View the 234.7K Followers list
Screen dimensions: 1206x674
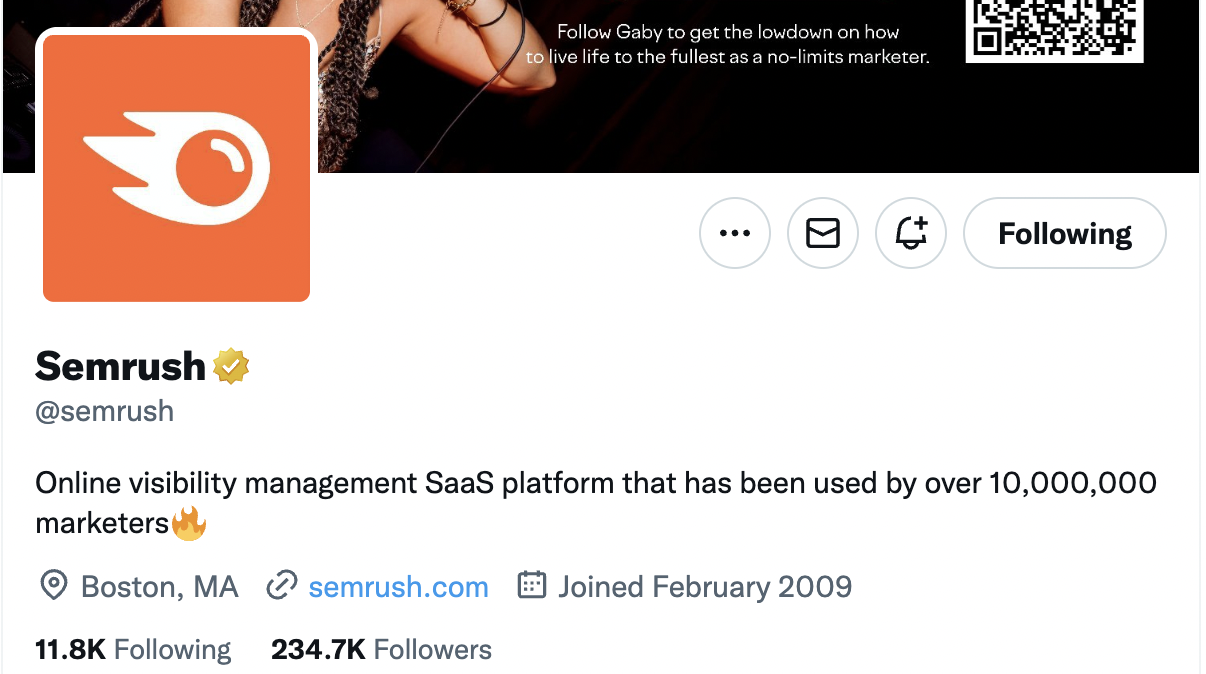(x=381, y=650)
